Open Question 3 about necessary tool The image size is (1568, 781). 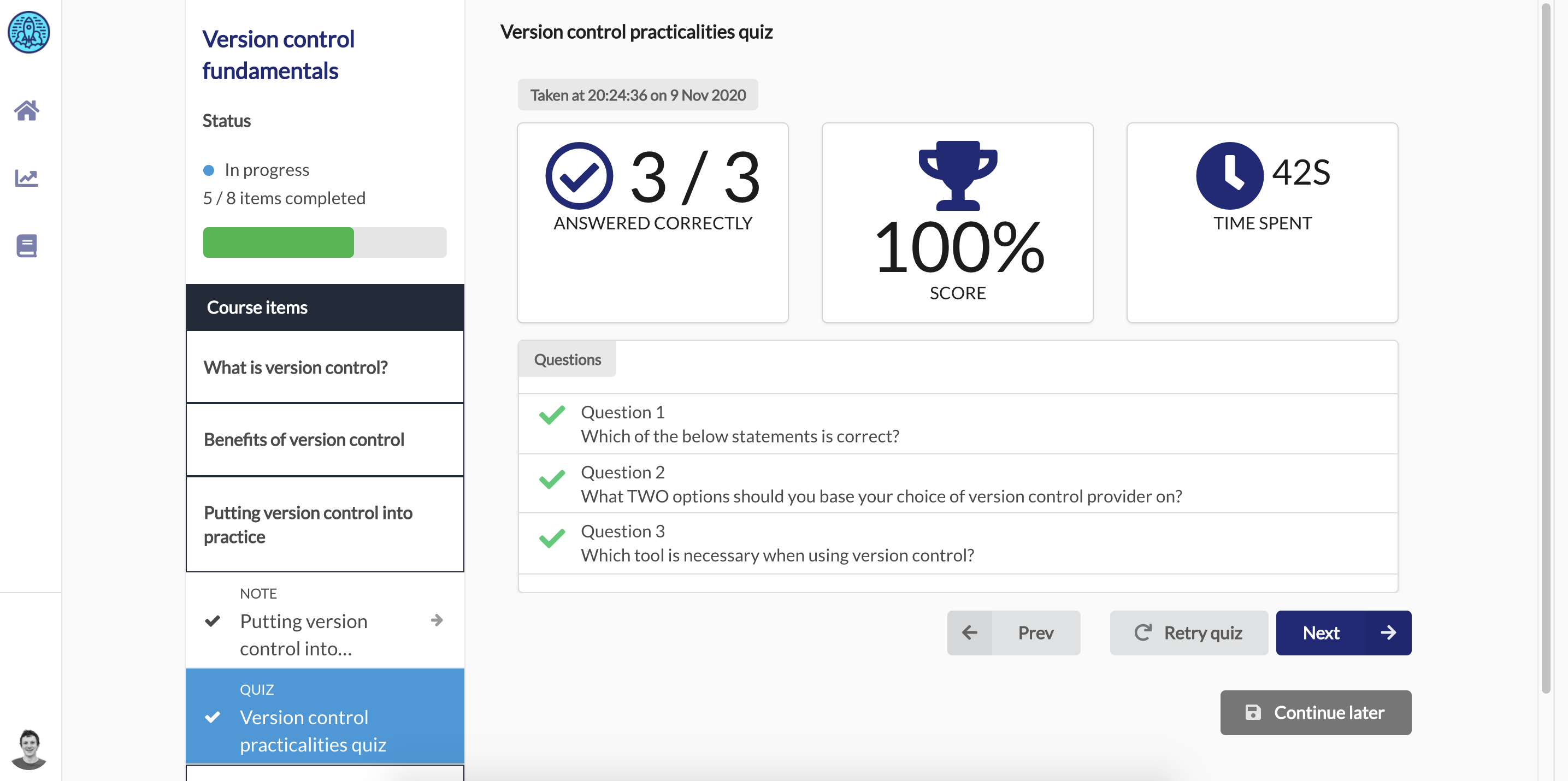click(958, 543)
